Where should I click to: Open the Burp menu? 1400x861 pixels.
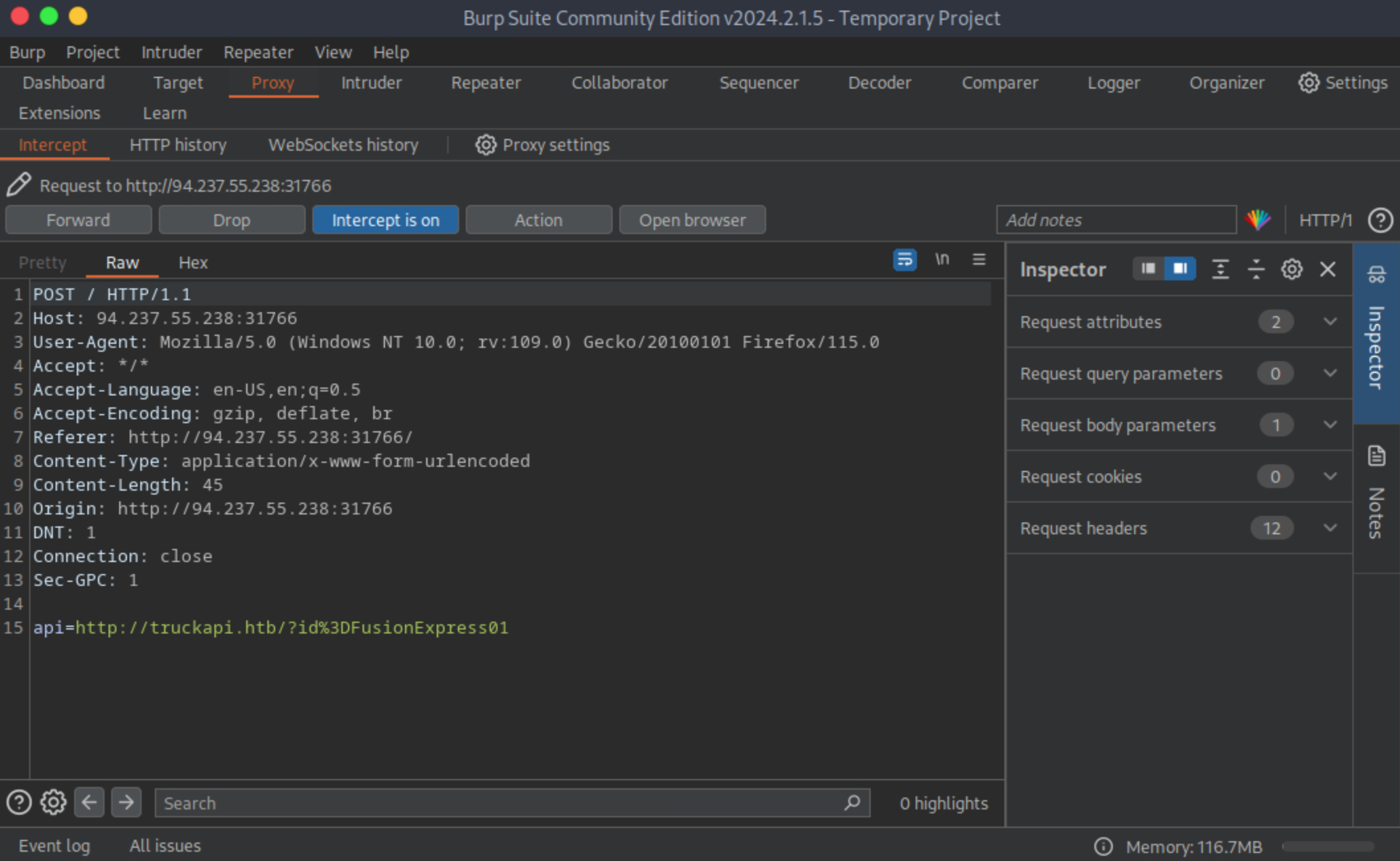pyautogui.click(x=27, y=52)
